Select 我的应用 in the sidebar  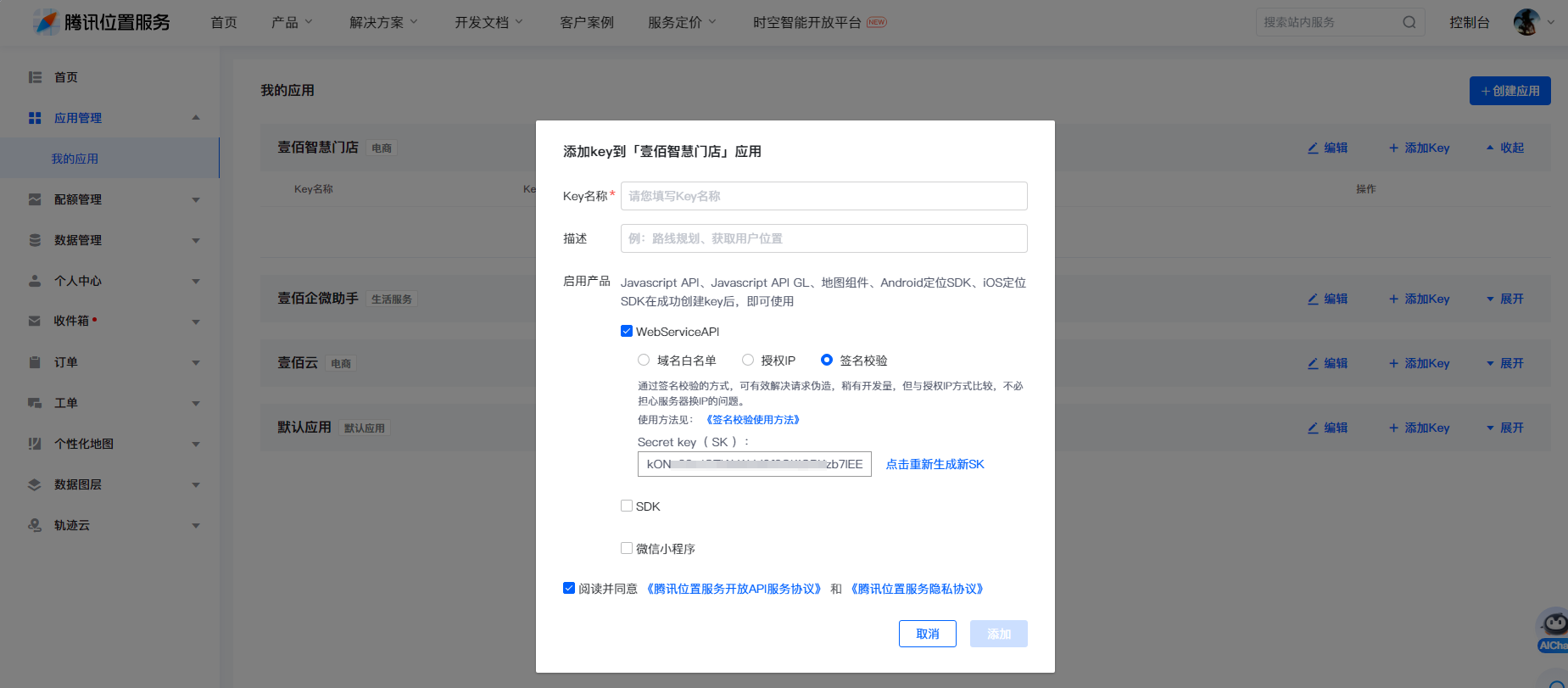(x=109, y=159)
